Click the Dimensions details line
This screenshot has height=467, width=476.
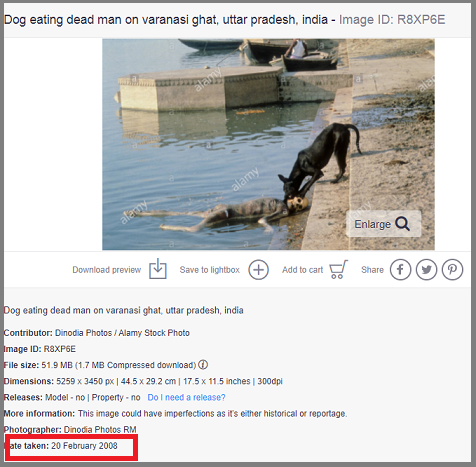point(143,381)
